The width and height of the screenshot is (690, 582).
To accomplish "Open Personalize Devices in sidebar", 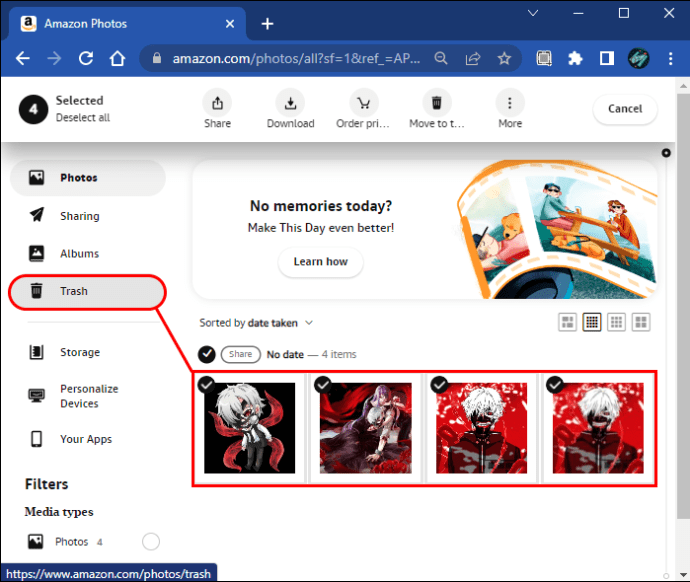I will (87, 396).
